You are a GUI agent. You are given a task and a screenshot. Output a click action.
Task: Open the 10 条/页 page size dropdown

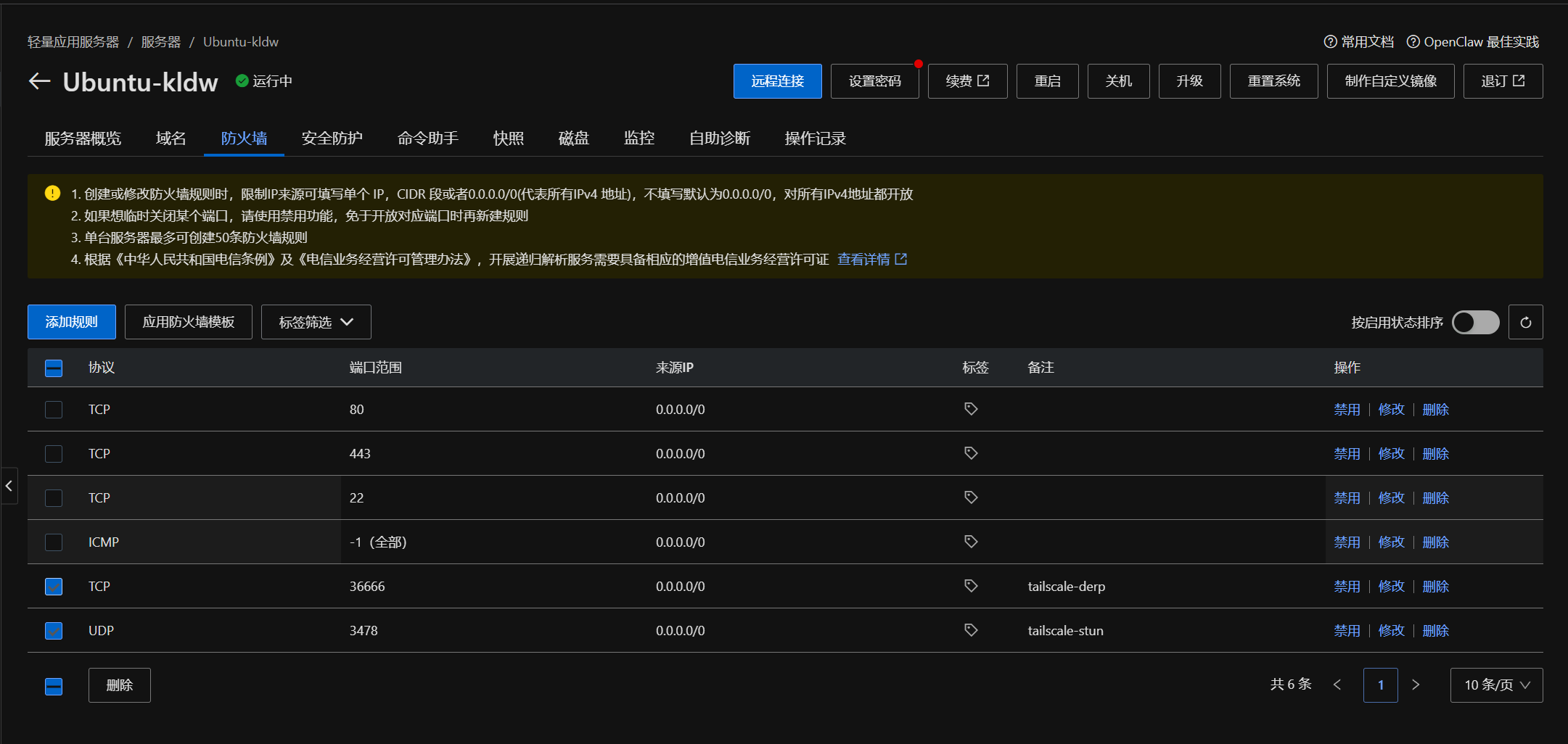click(x=1496, y=685)
